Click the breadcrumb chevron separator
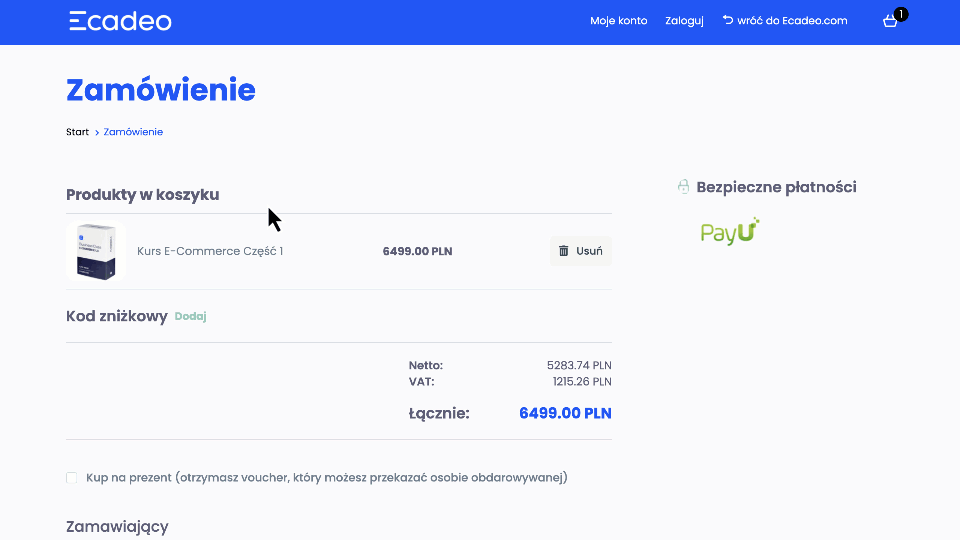 coord(97,132)
